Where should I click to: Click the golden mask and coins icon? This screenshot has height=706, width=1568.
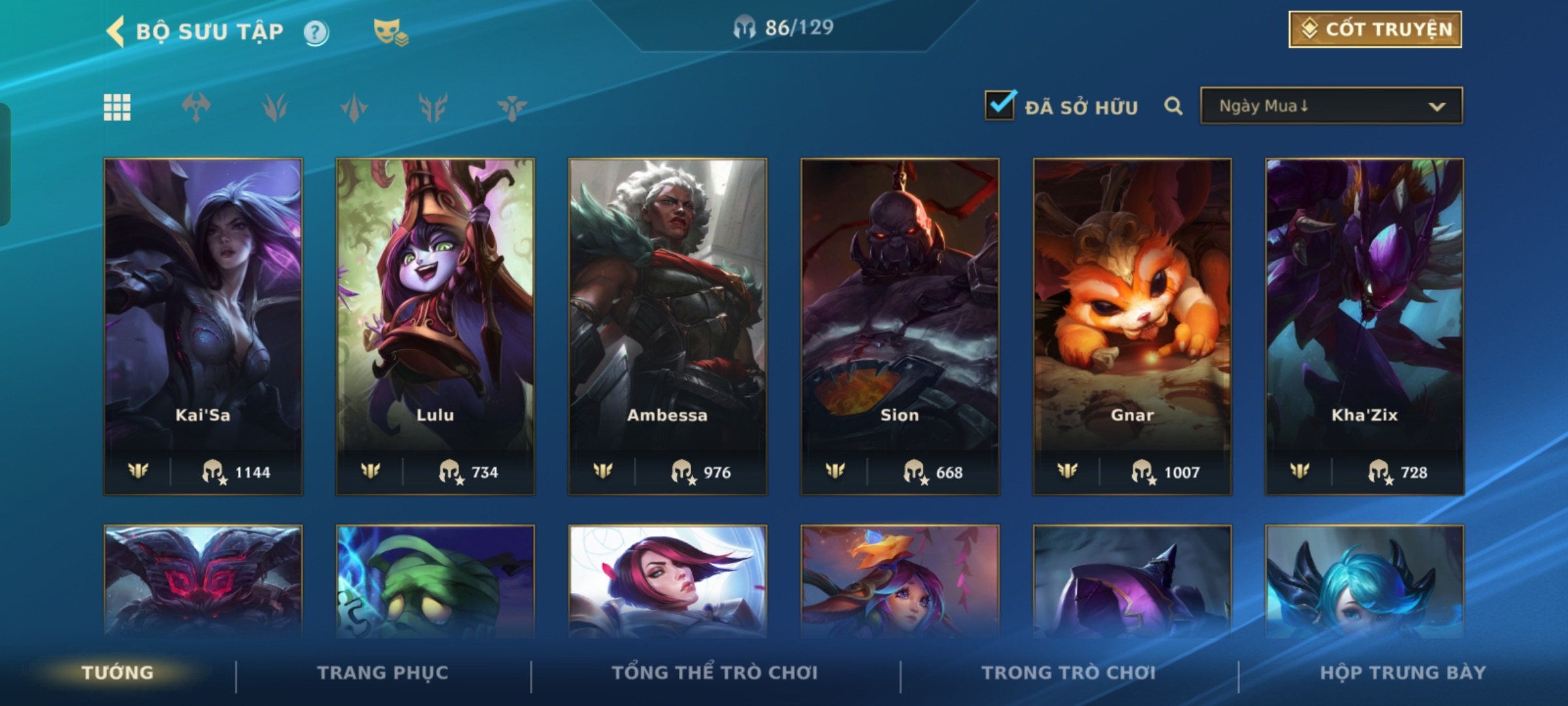390,32
